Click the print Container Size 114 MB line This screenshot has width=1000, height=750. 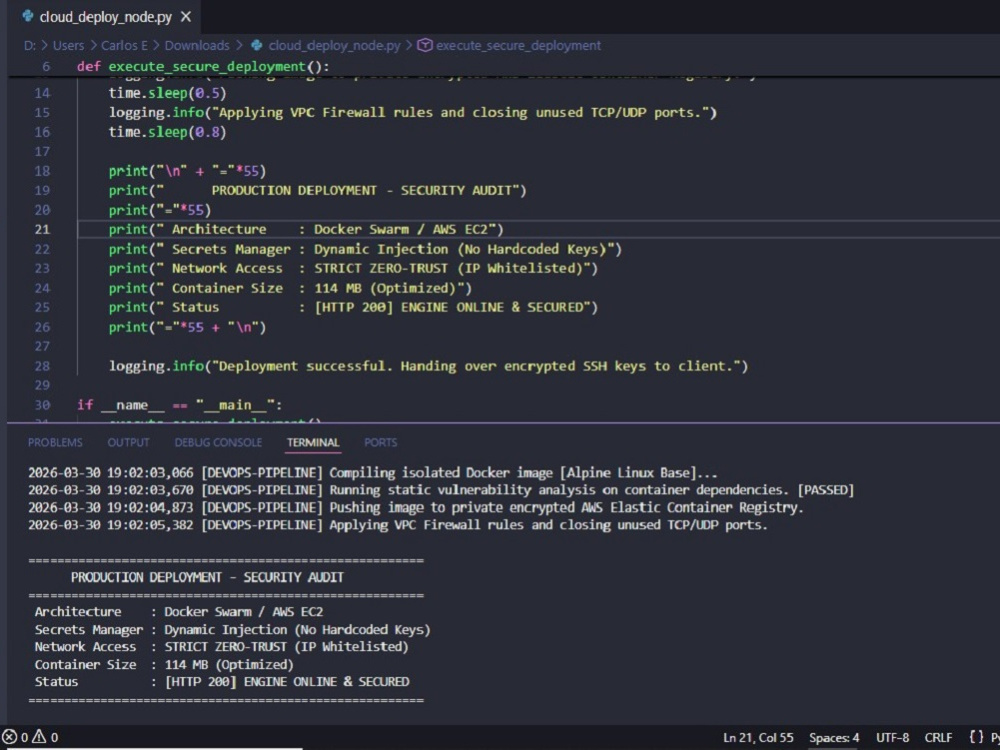pos(290,288)
